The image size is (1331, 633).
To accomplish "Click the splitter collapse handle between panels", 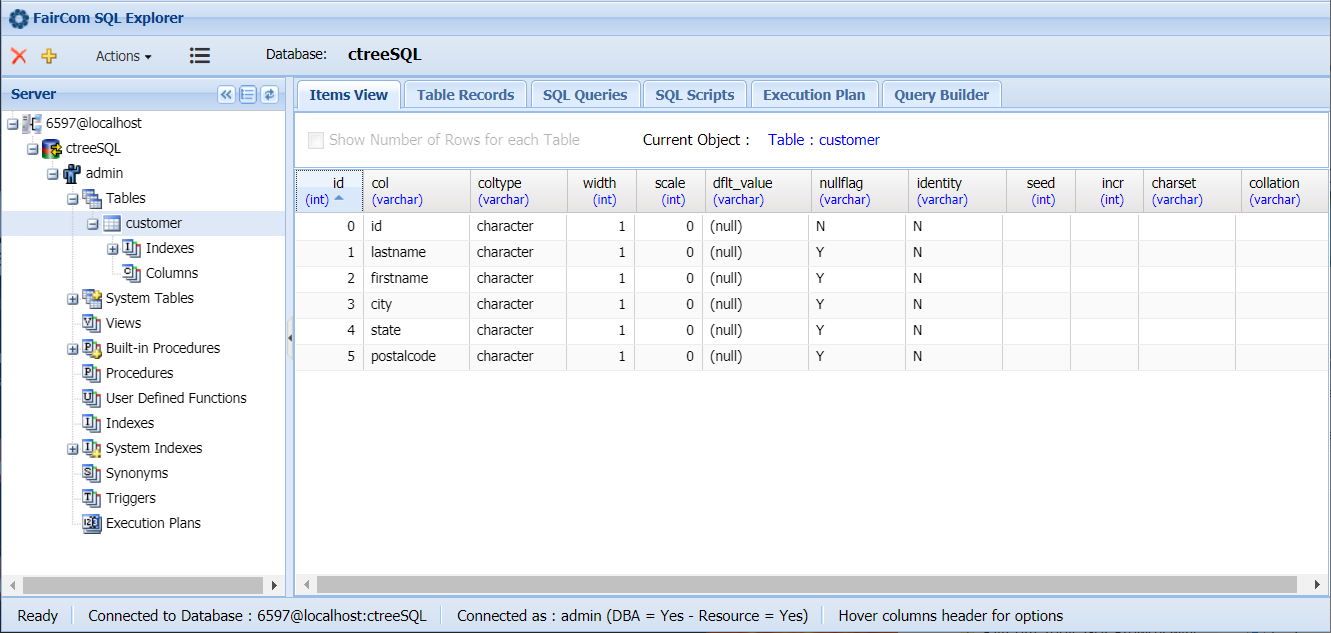I will click(290, 338).
